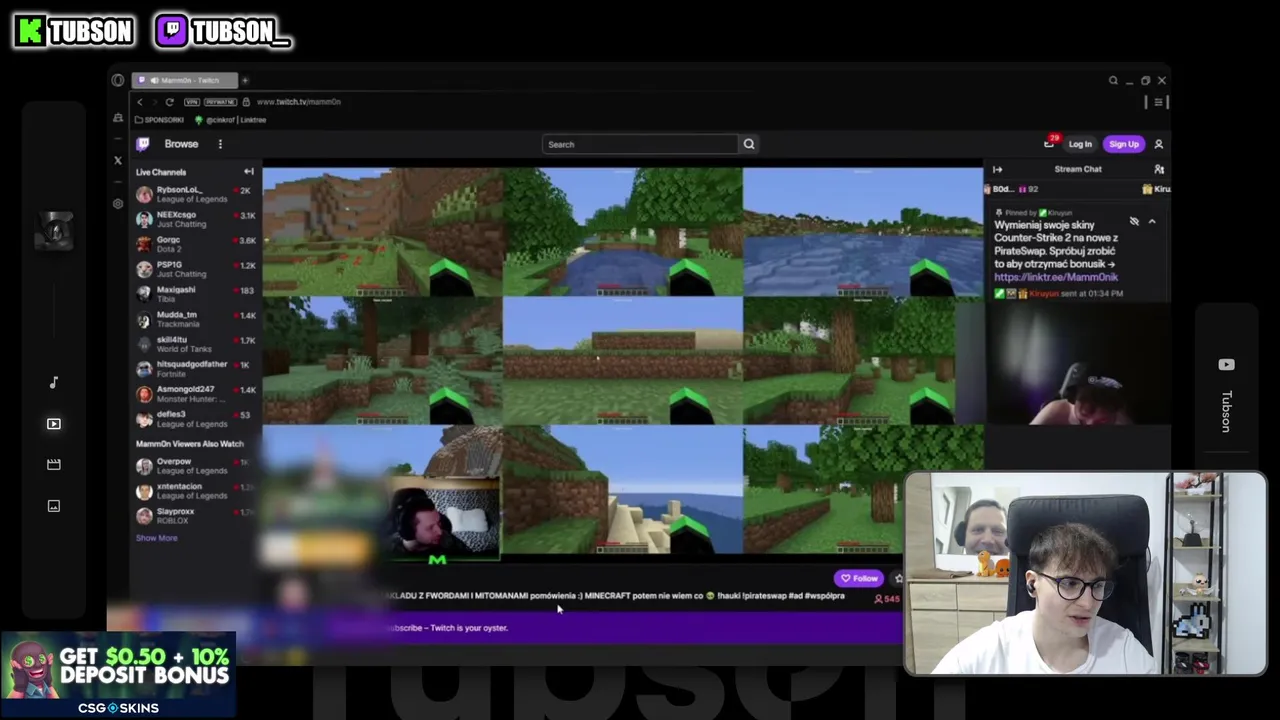Open the workspaces icon in Opera sidebar
The height and width of the screenshot is (720, 1280).
point(118,118)
